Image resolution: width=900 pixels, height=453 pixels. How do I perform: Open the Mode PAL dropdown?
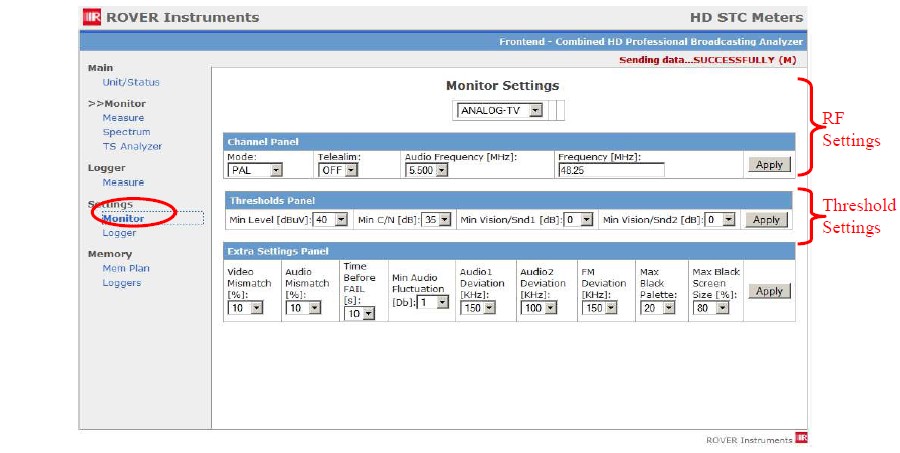[x=255, y=171]
